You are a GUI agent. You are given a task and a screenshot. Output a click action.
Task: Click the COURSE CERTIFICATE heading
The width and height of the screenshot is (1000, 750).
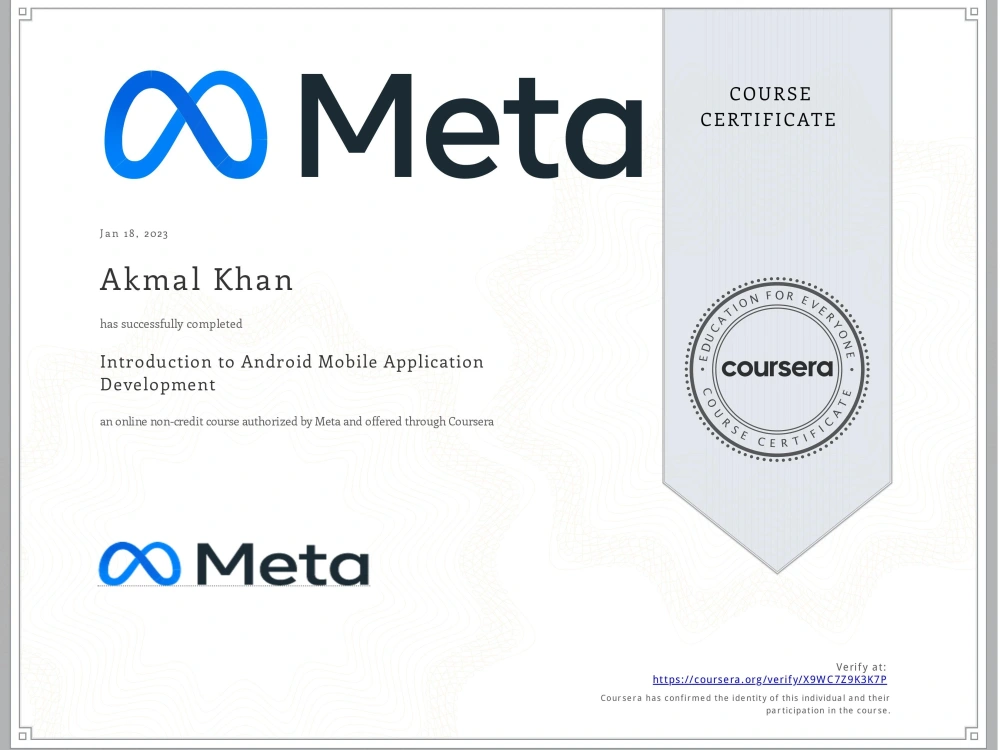768,107
